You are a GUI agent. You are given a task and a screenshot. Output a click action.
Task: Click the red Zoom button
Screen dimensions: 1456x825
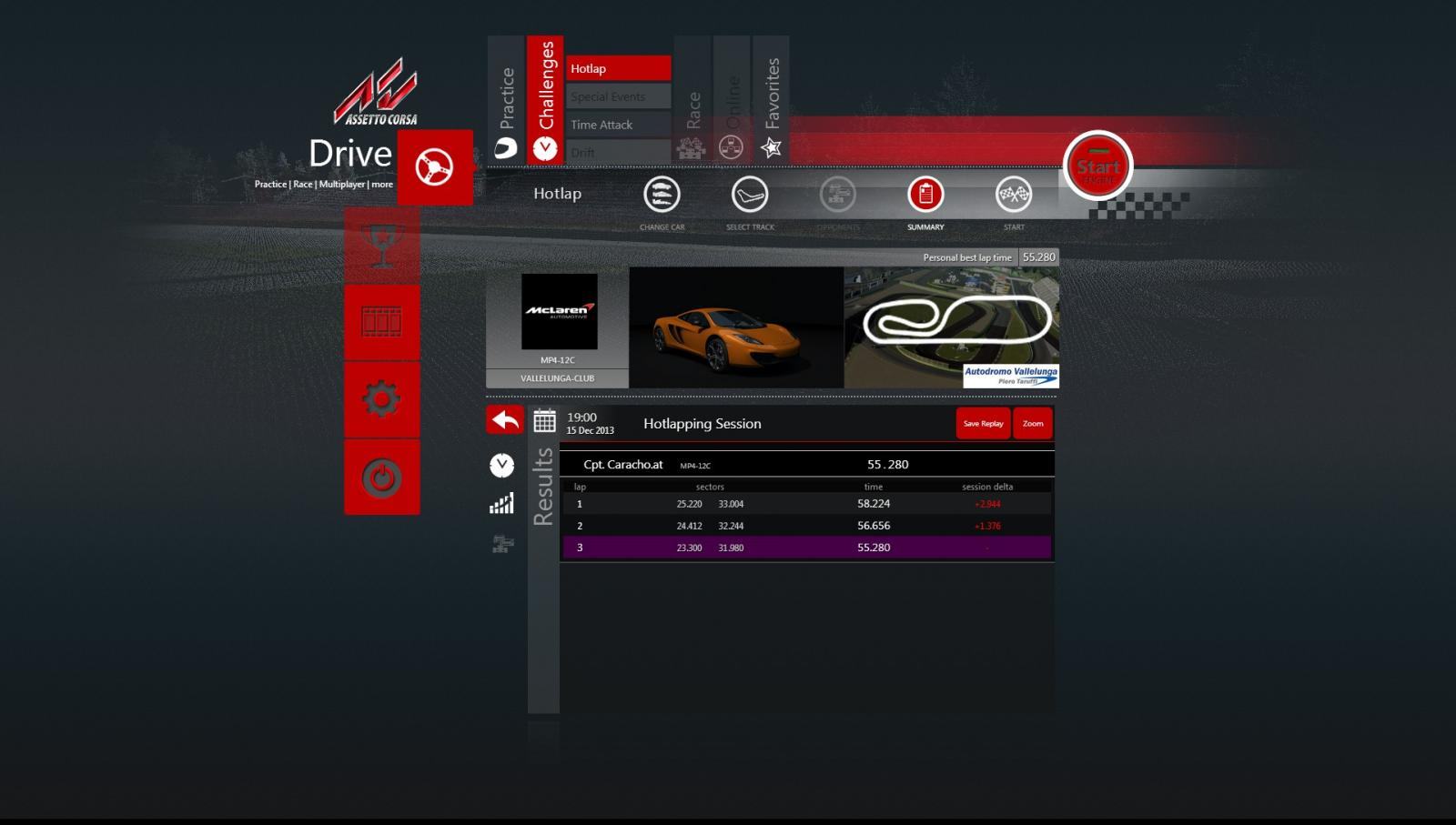click(1033, 423)
